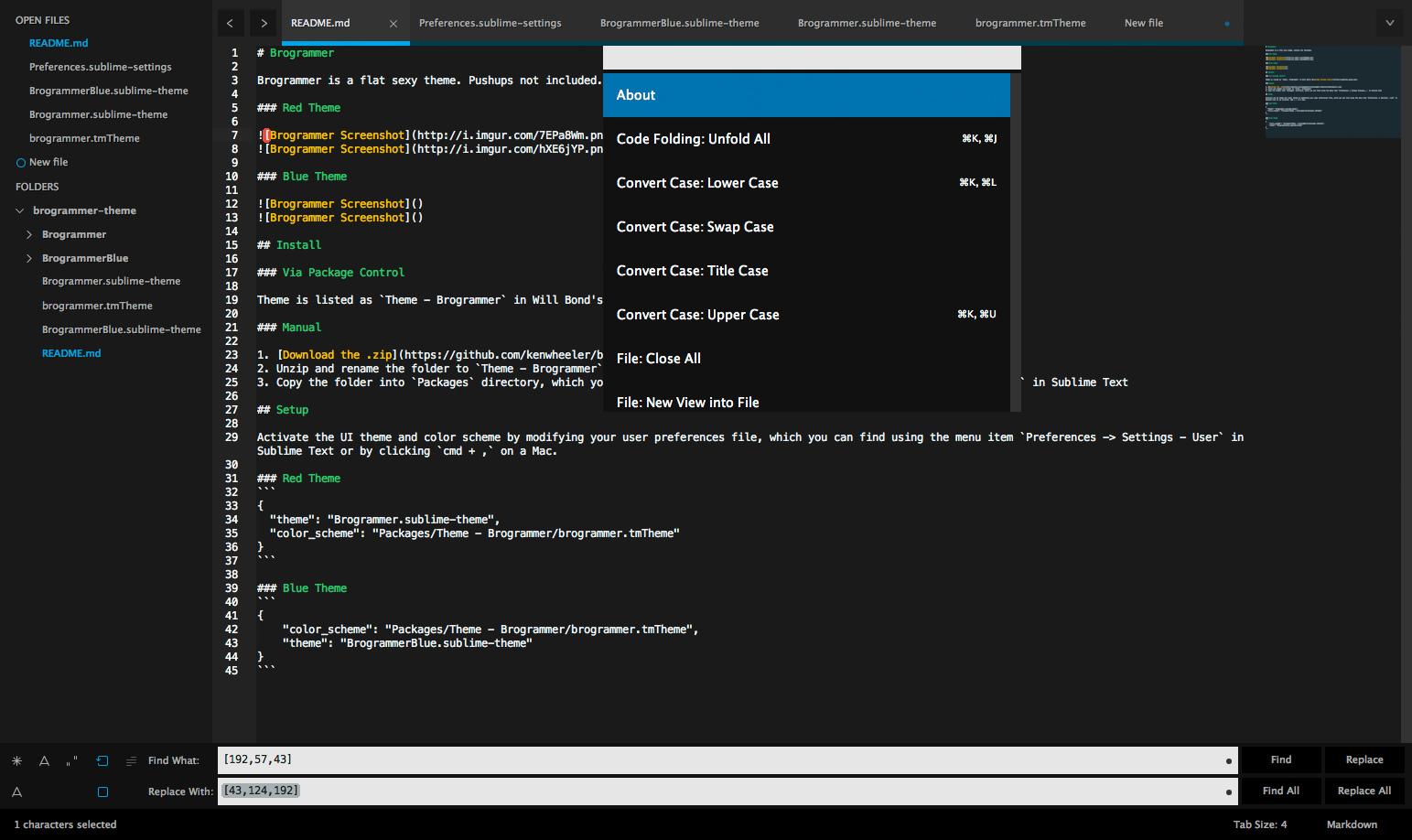The width and height of the screenshot is (1412, 840).
Task: Close the README.md tab
Action: [393, 24]
